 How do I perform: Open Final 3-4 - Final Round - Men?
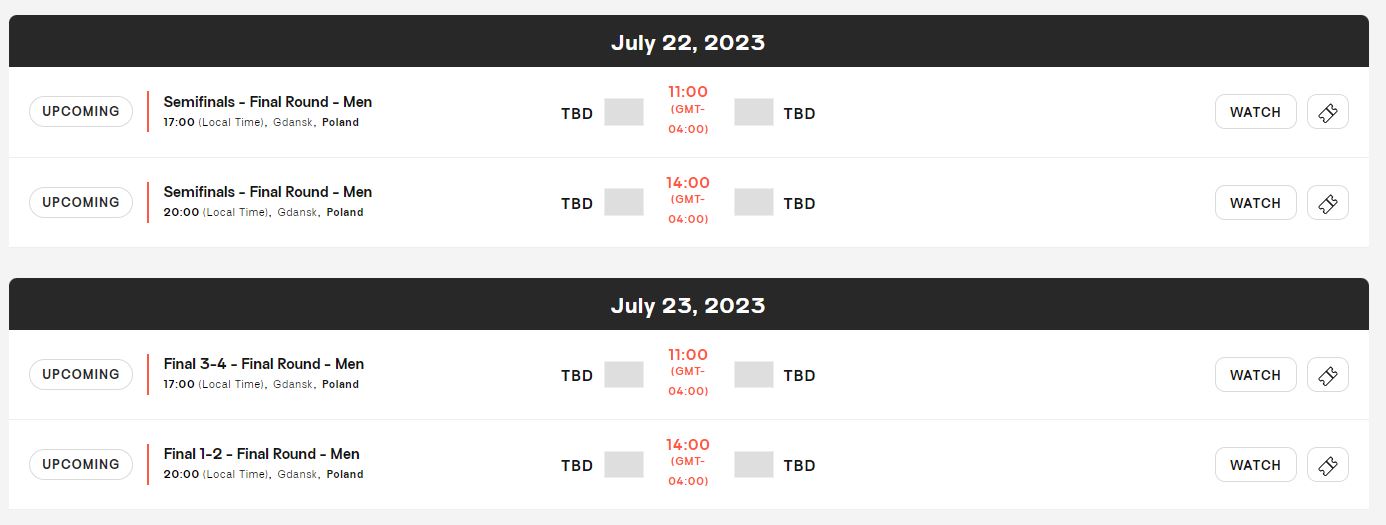coord(264,364)
